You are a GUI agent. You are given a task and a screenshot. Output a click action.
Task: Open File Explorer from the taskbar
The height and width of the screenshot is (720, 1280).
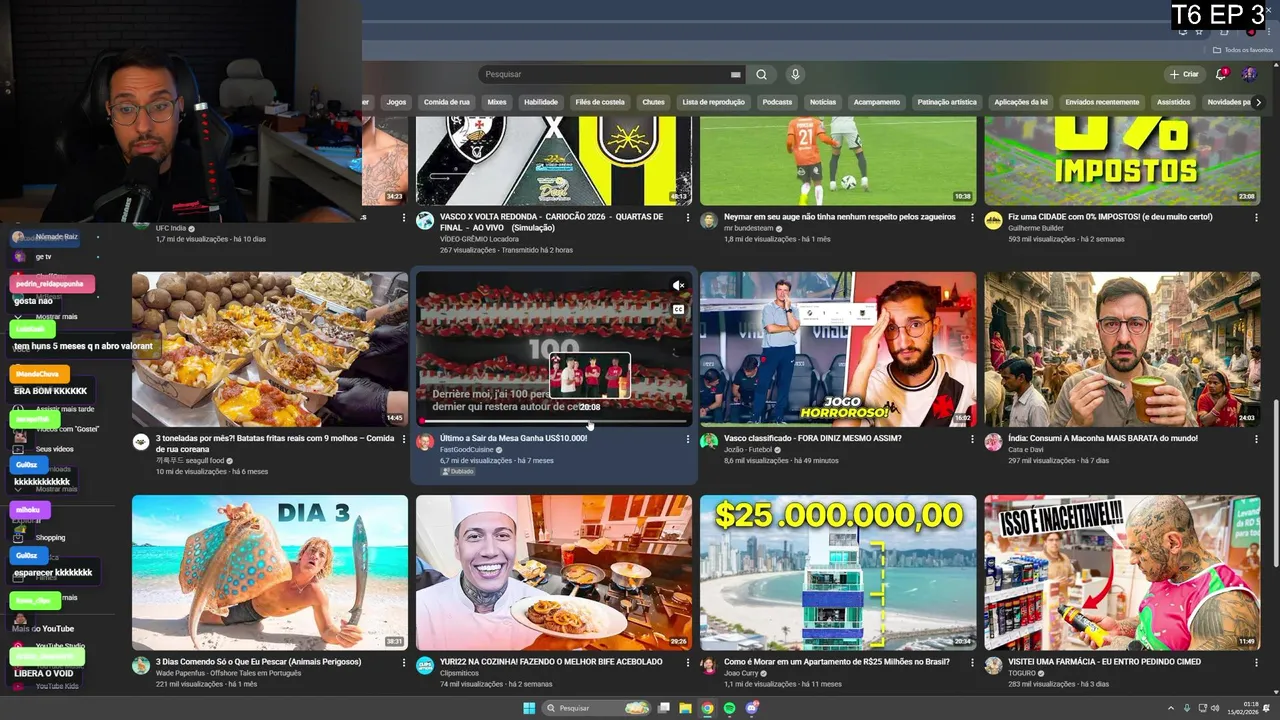click(685, 708)
